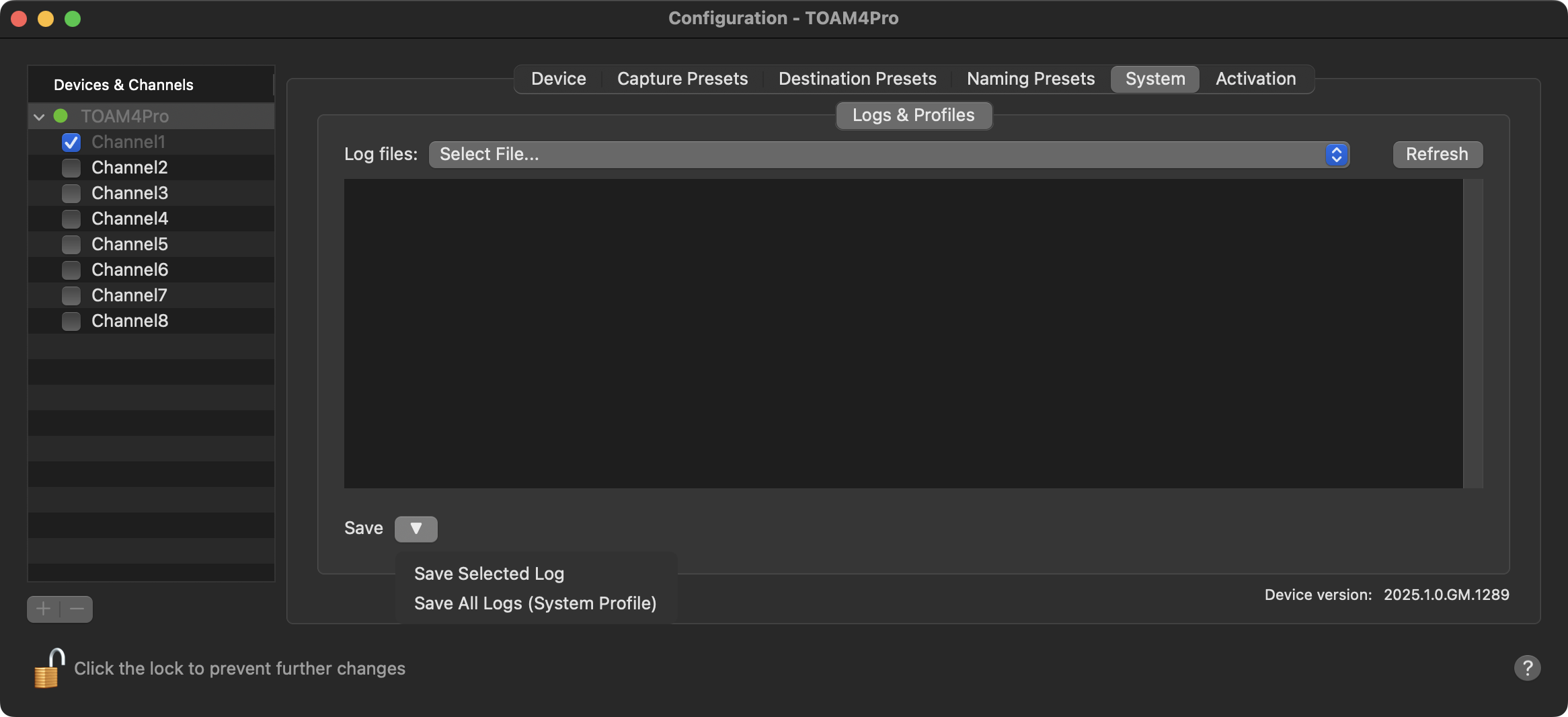This screenshot has width=1568, height=717.
Task: Click the Refresh button
Action: click(x=1437, y=154)
